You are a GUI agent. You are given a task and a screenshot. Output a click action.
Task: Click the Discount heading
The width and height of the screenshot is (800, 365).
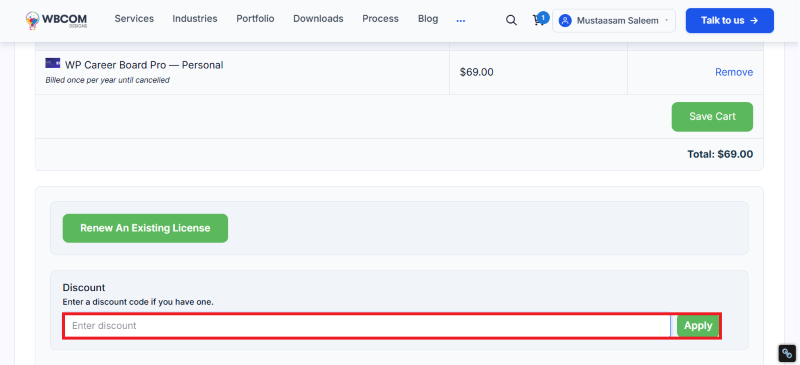[x=84, y=288]
